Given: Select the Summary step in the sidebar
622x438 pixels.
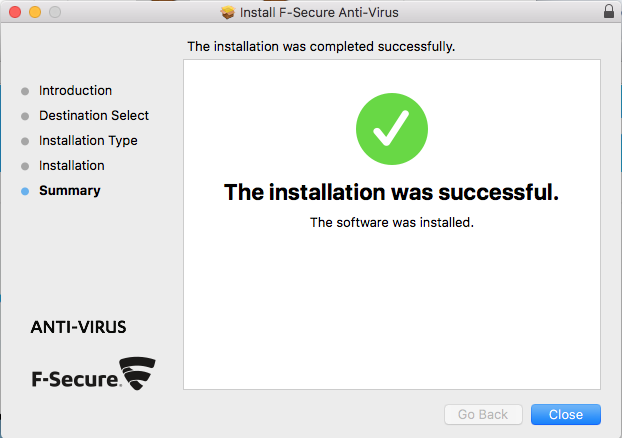Looking at the screenshot, I should 69,191.
